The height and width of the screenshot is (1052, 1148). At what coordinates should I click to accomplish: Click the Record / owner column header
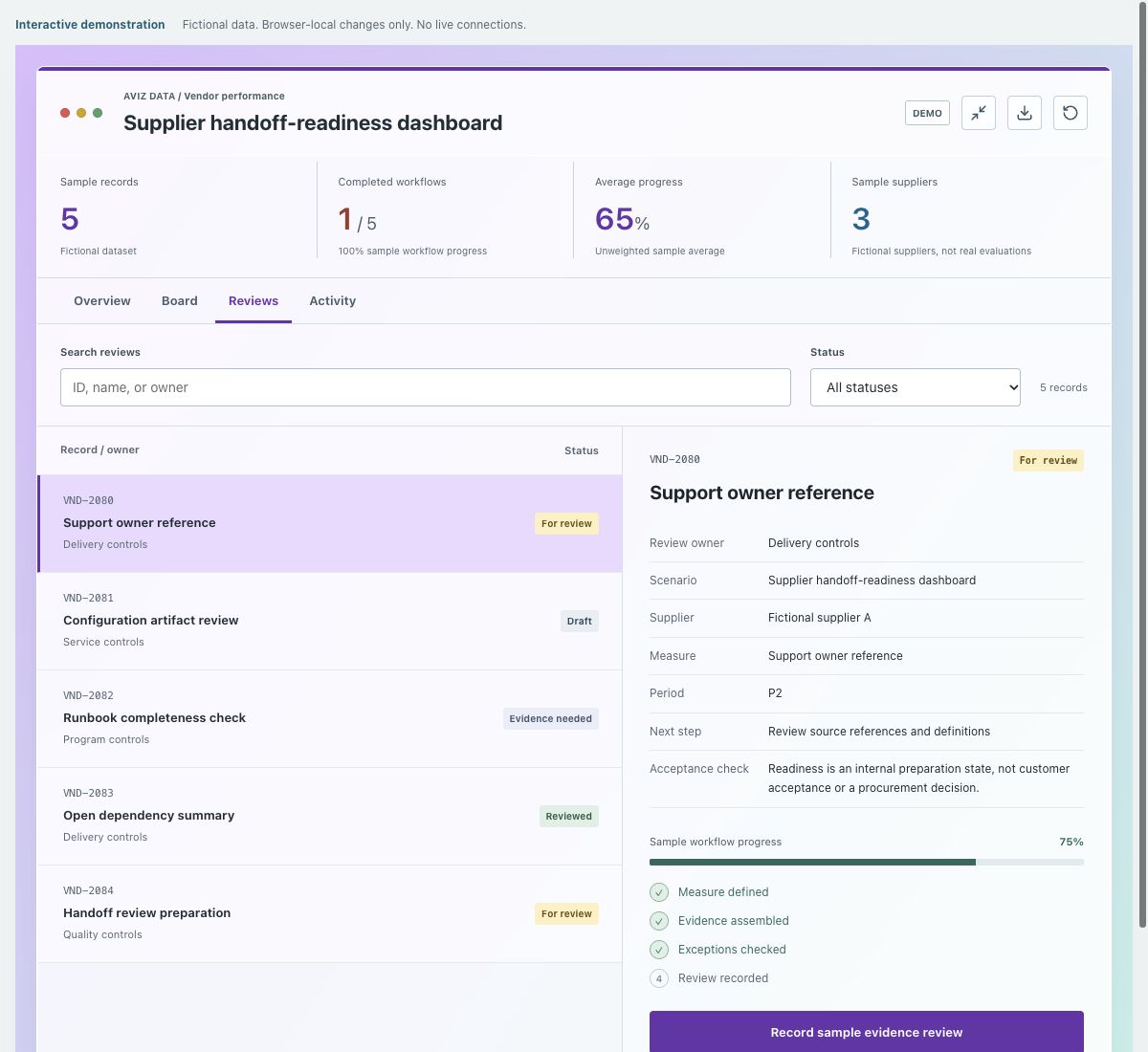(99, 449)
